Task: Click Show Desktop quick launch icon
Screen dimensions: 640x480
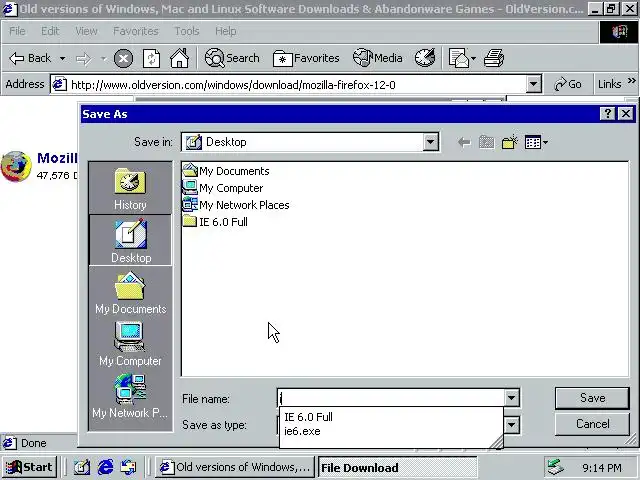Action: click(x=82, y=467)
